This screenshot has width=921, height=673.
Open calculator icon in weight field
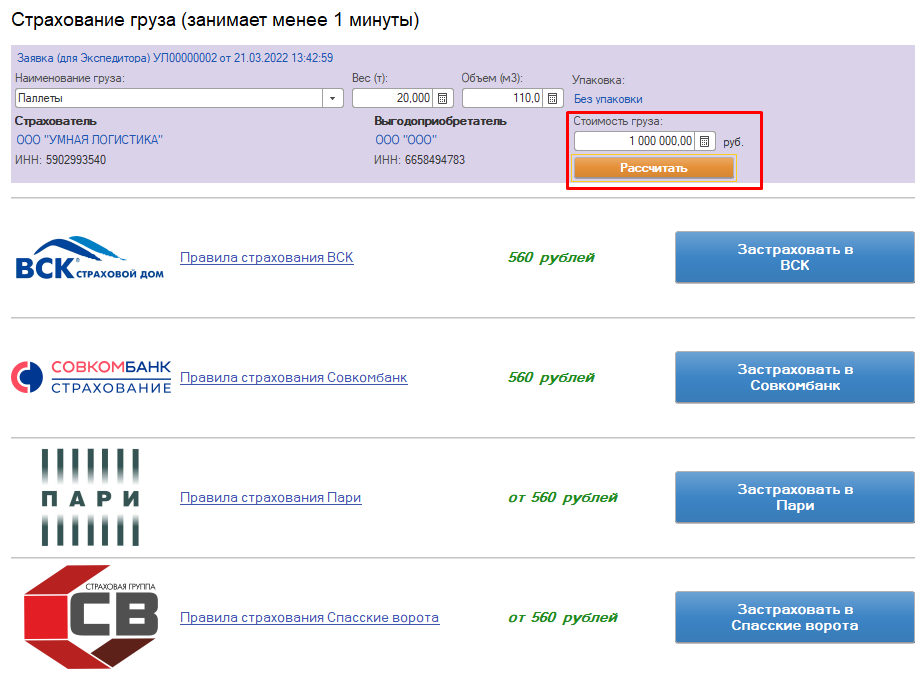tap(442, 98)
